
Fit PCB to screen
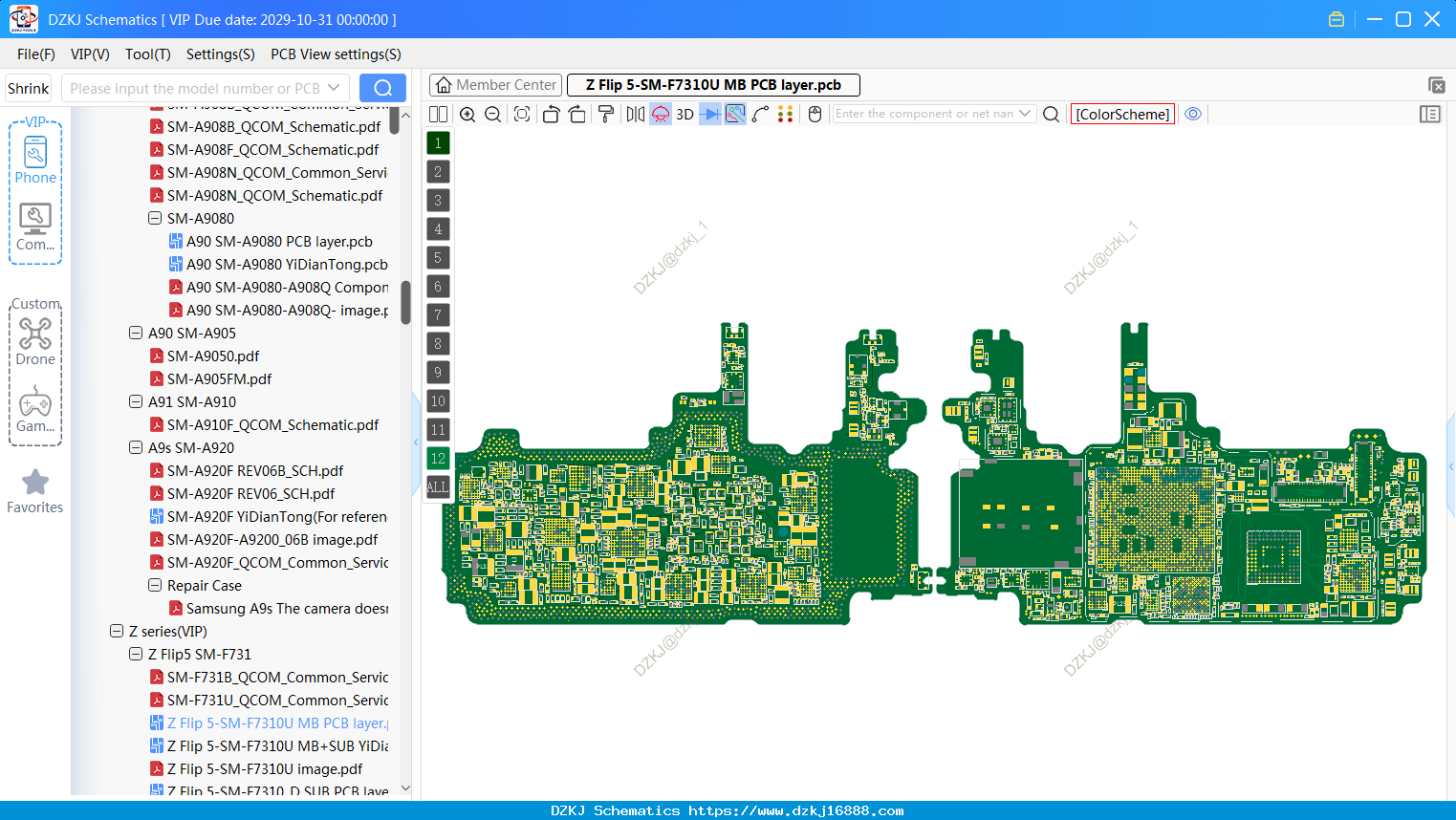522,114
